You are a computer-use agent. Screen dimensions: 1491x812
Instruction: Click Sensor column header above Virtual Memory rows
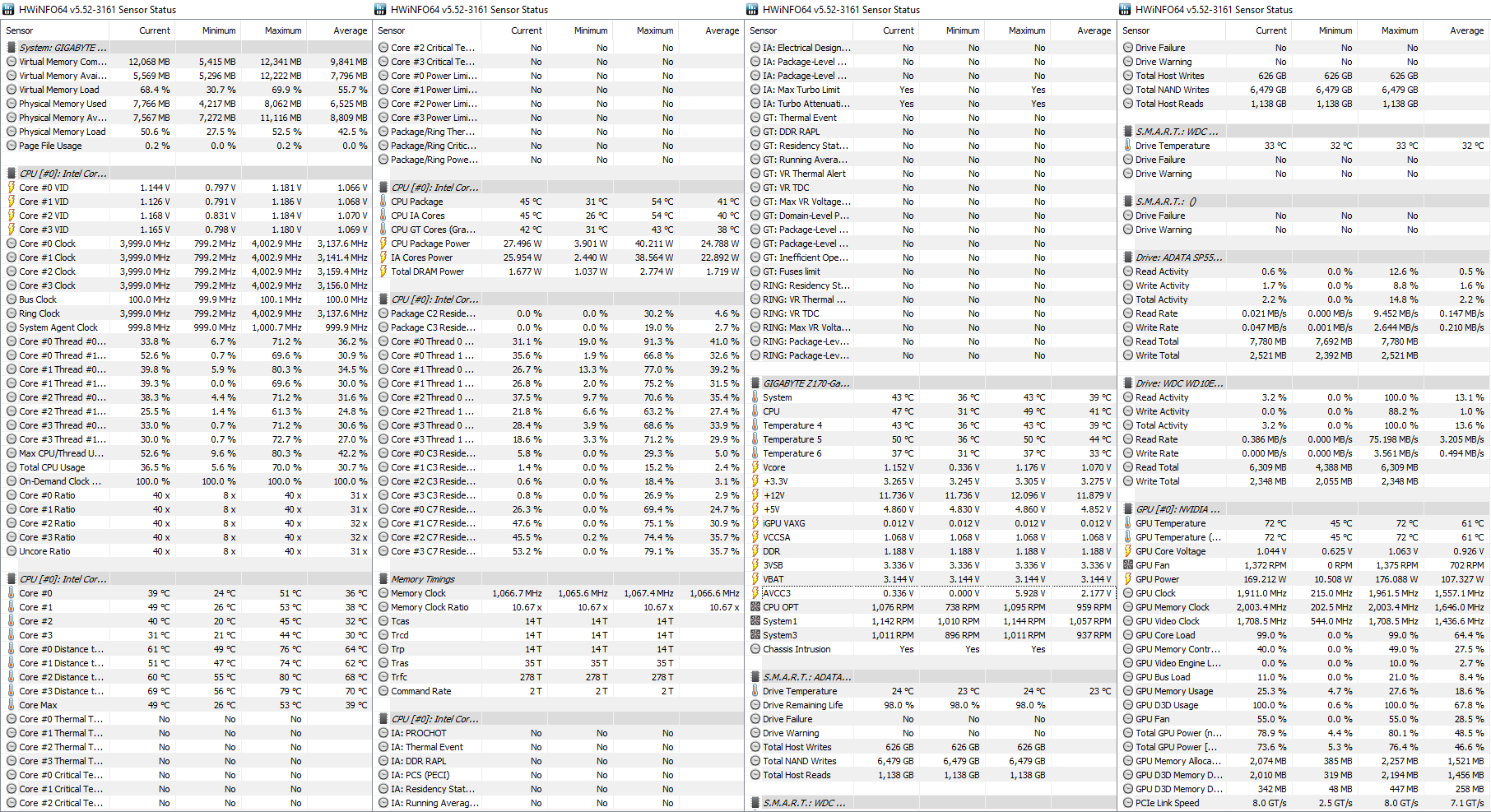pos(55,30)
